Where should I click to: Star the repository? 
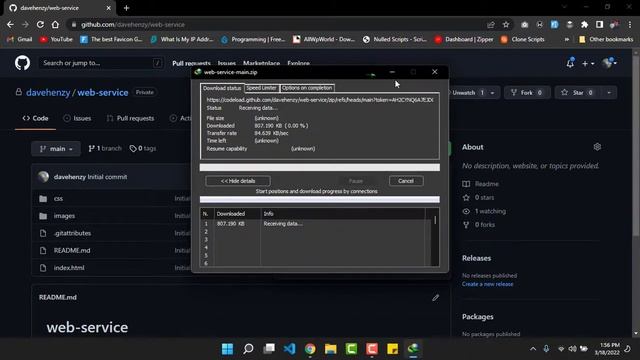[578, 93]
